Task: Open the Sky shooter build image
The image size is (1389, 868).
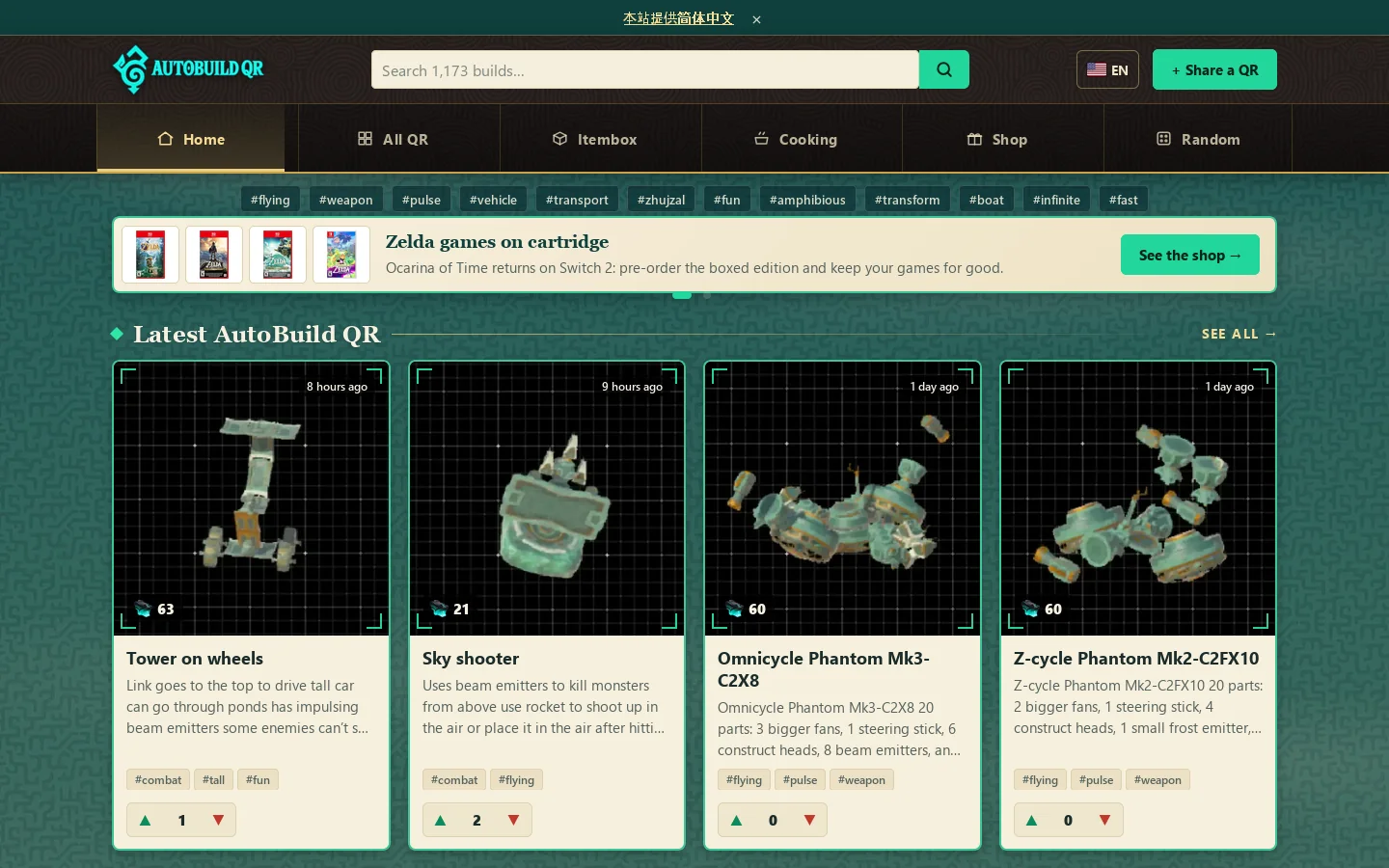Action: point(547,499)
